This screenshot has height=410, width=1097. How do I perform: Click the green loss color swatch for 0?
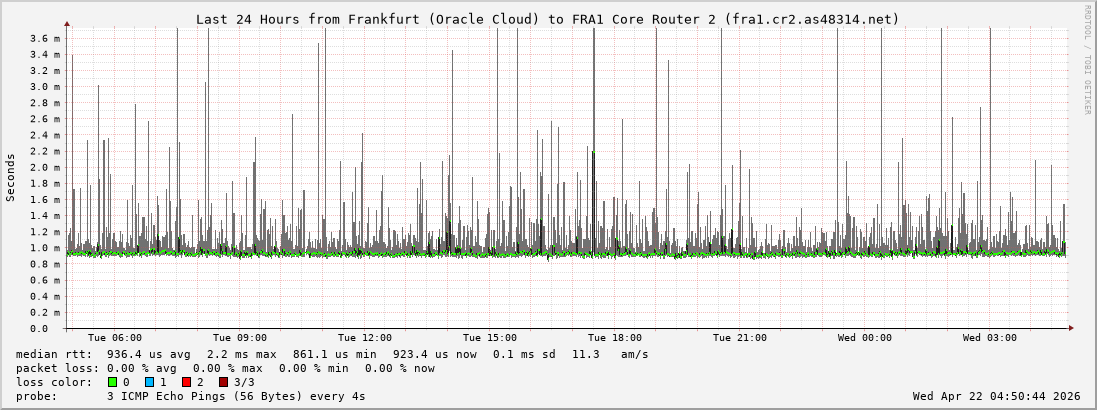(112, 382)
